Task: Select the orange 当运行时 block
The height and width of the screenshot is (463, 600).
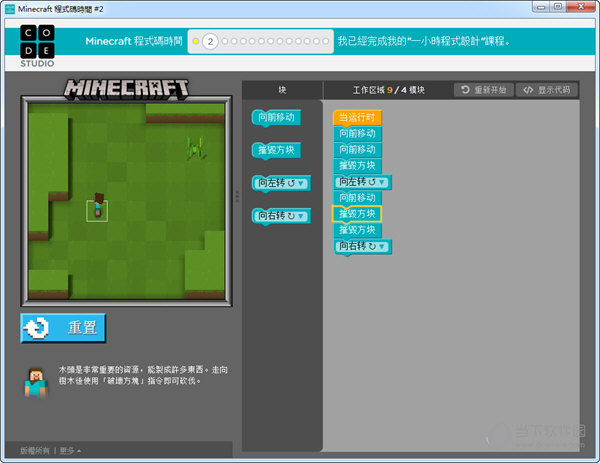Action: [x=357, y=117]
